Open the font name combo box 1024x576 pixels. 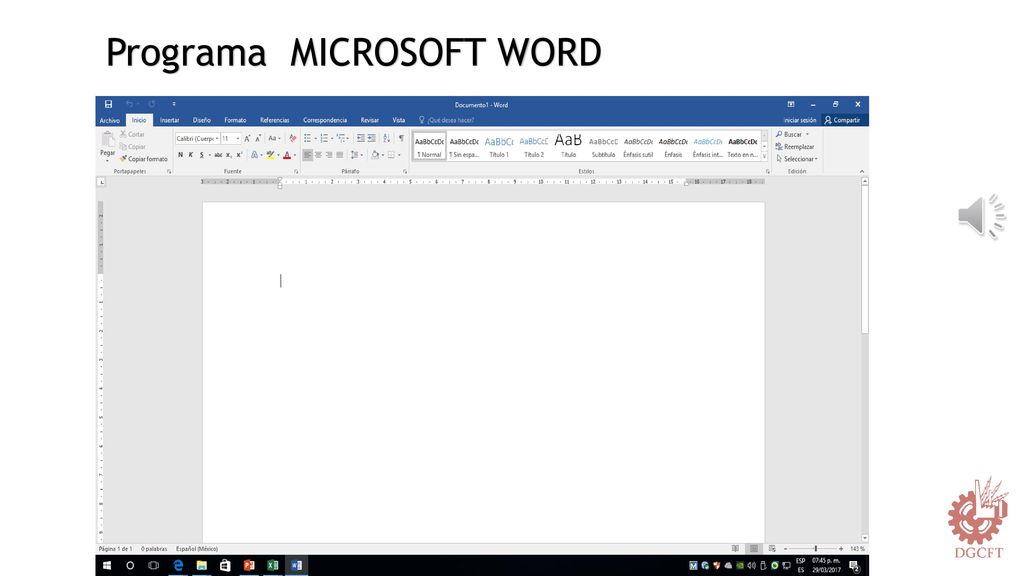click(x=197, y=138)
